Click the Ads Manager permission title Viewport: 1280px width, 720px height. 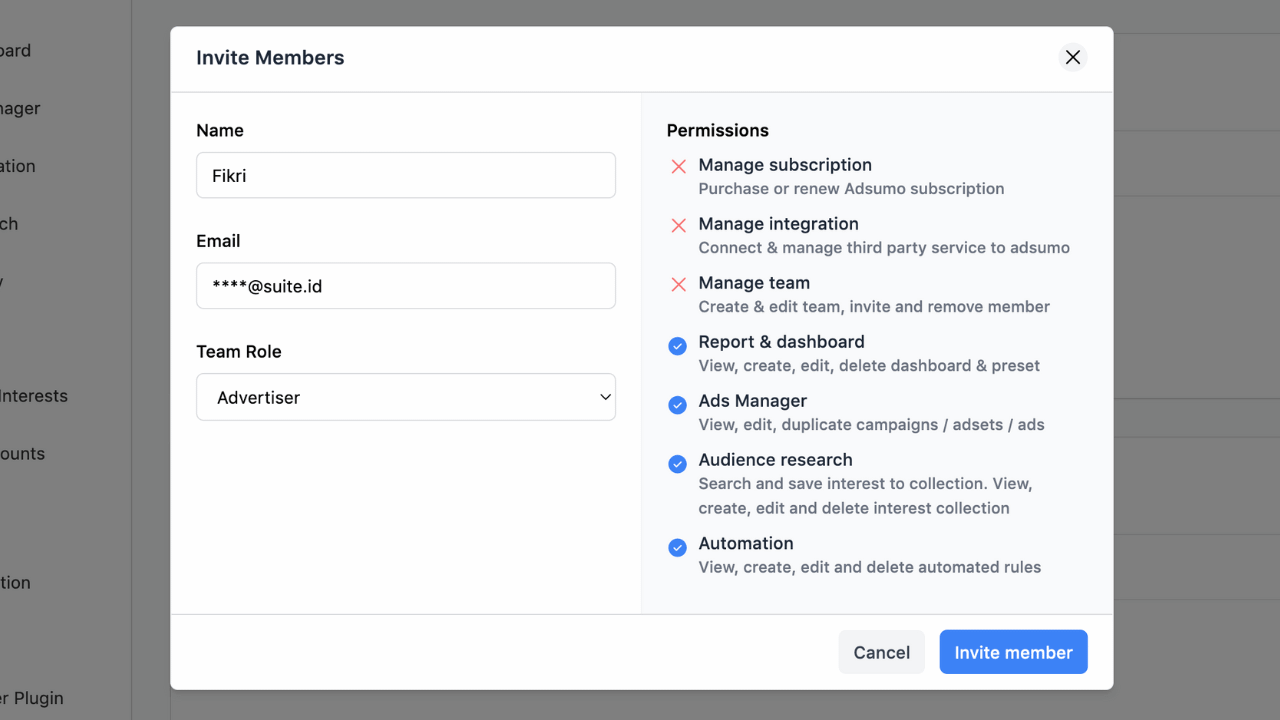tap(752, 401)
